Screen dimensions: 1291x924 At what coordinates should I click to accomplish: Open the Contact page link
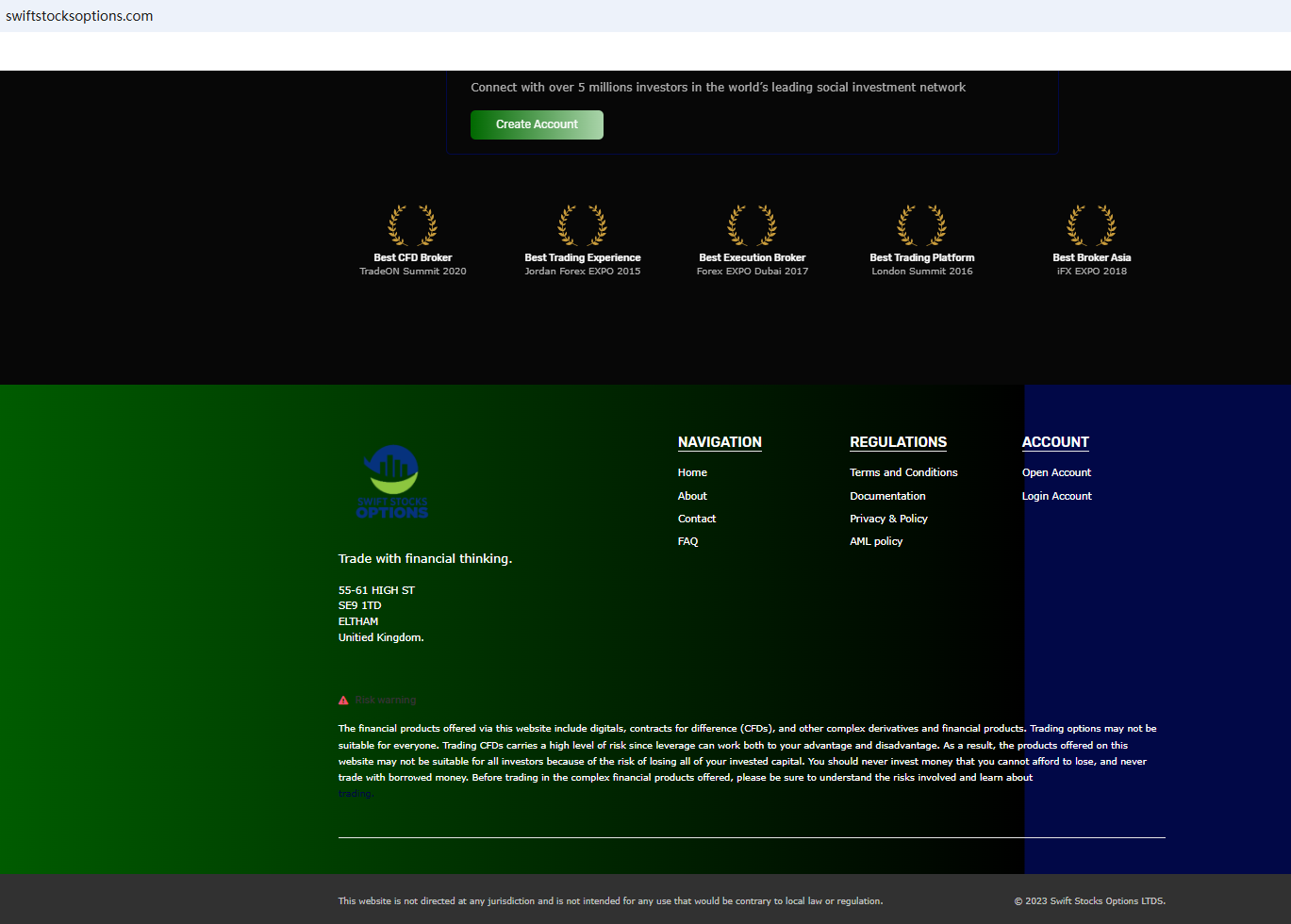[697, 519]
